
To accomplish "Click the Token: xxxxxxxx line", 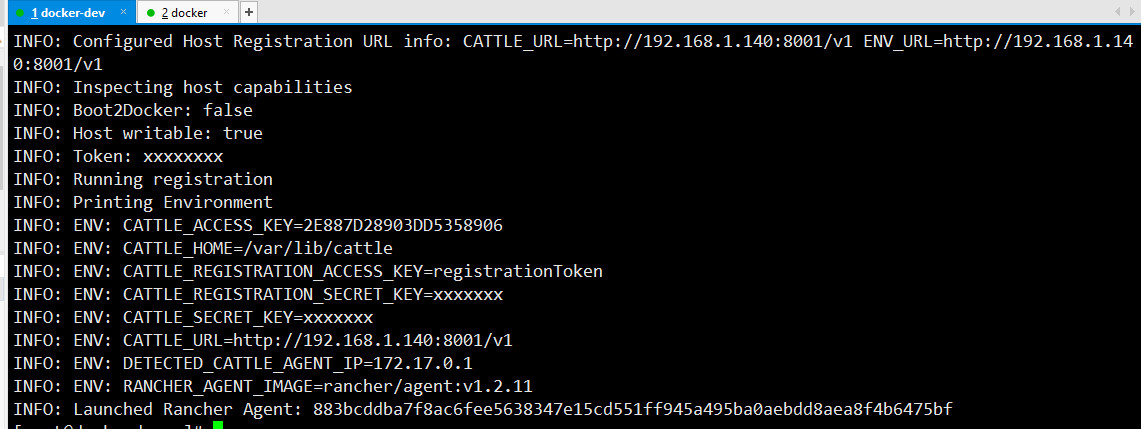I will point(119,156).
